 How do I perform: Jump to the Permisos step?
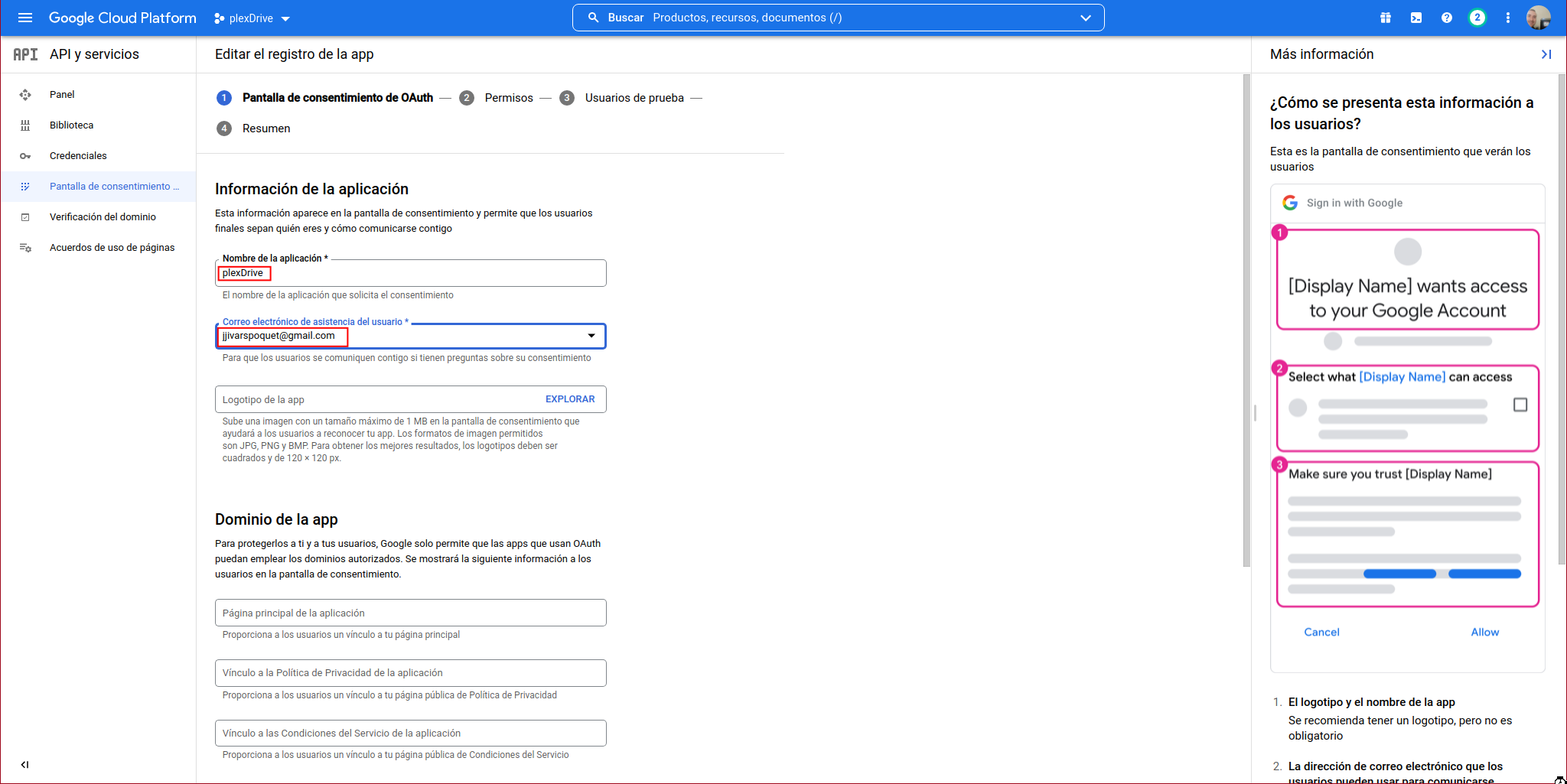508,98
